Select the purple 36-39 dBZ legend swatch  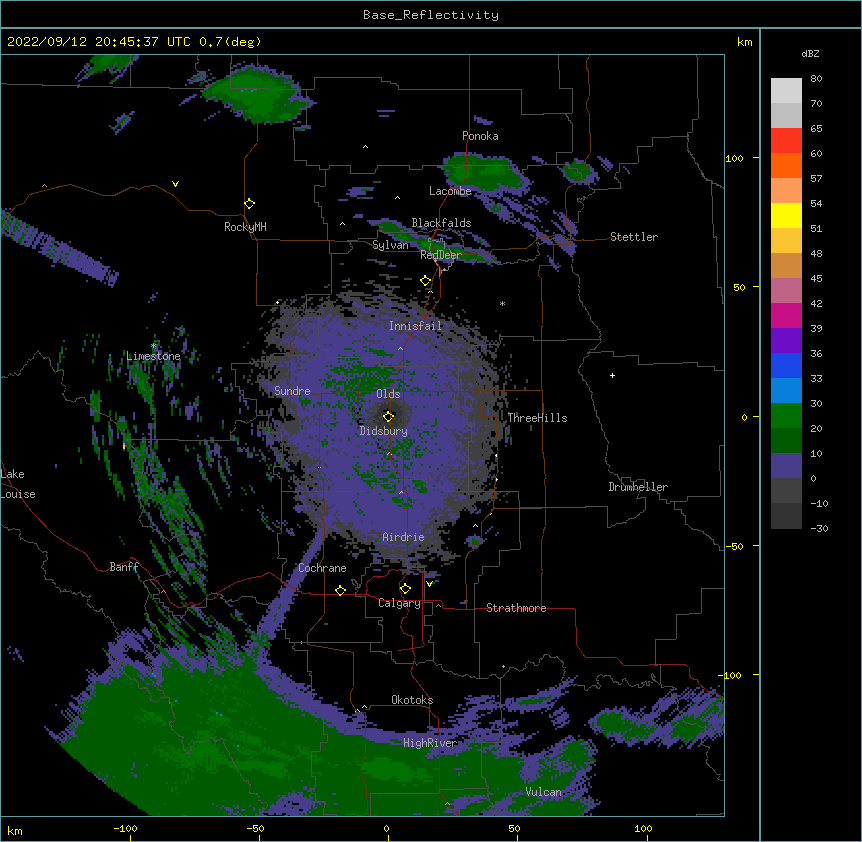[786, 341]
